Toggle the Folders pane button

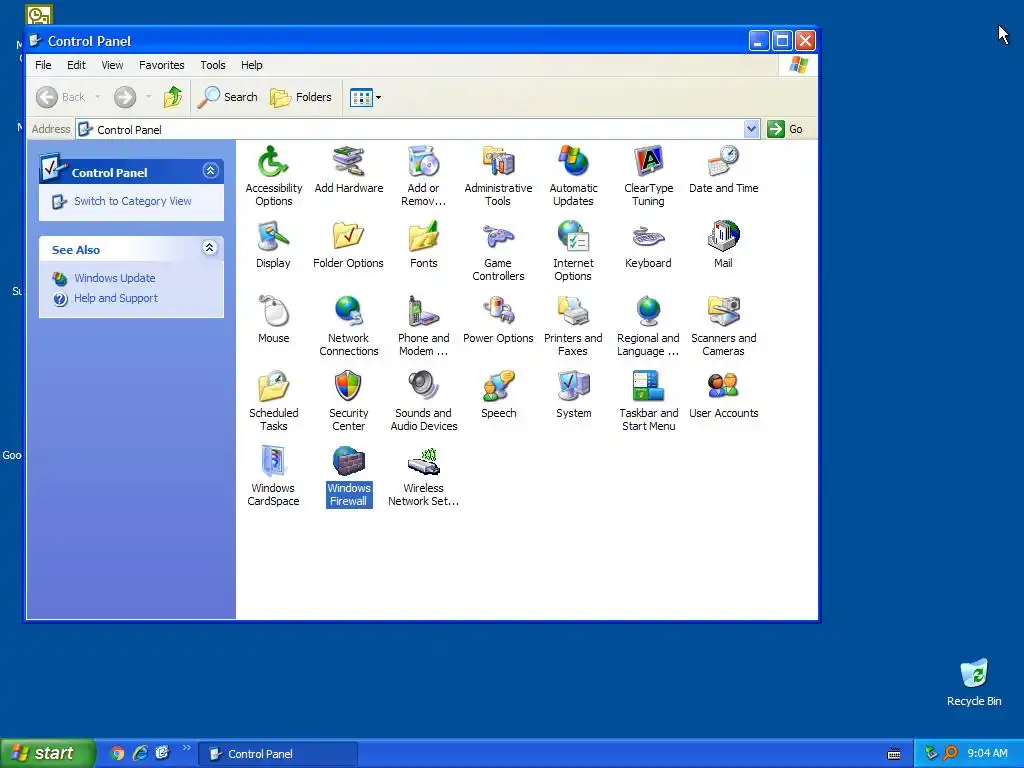click(x=301, y=97)
